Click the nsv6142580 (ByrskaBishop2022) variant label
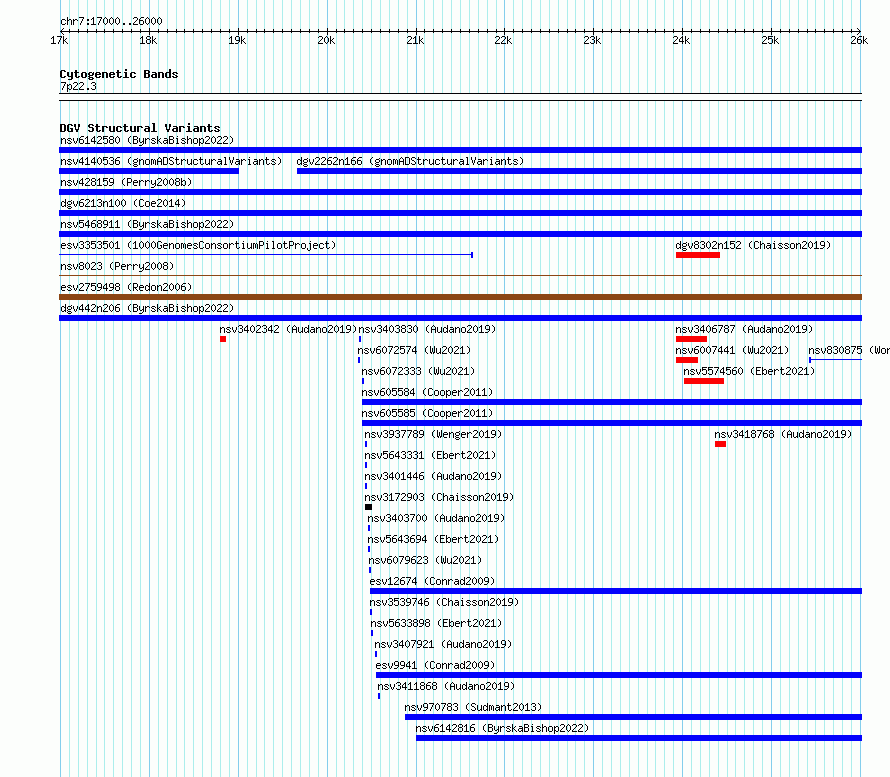Image resolution: width=890 pixels, height=777 pixels. pyautogui.click(x=147, y=140)
